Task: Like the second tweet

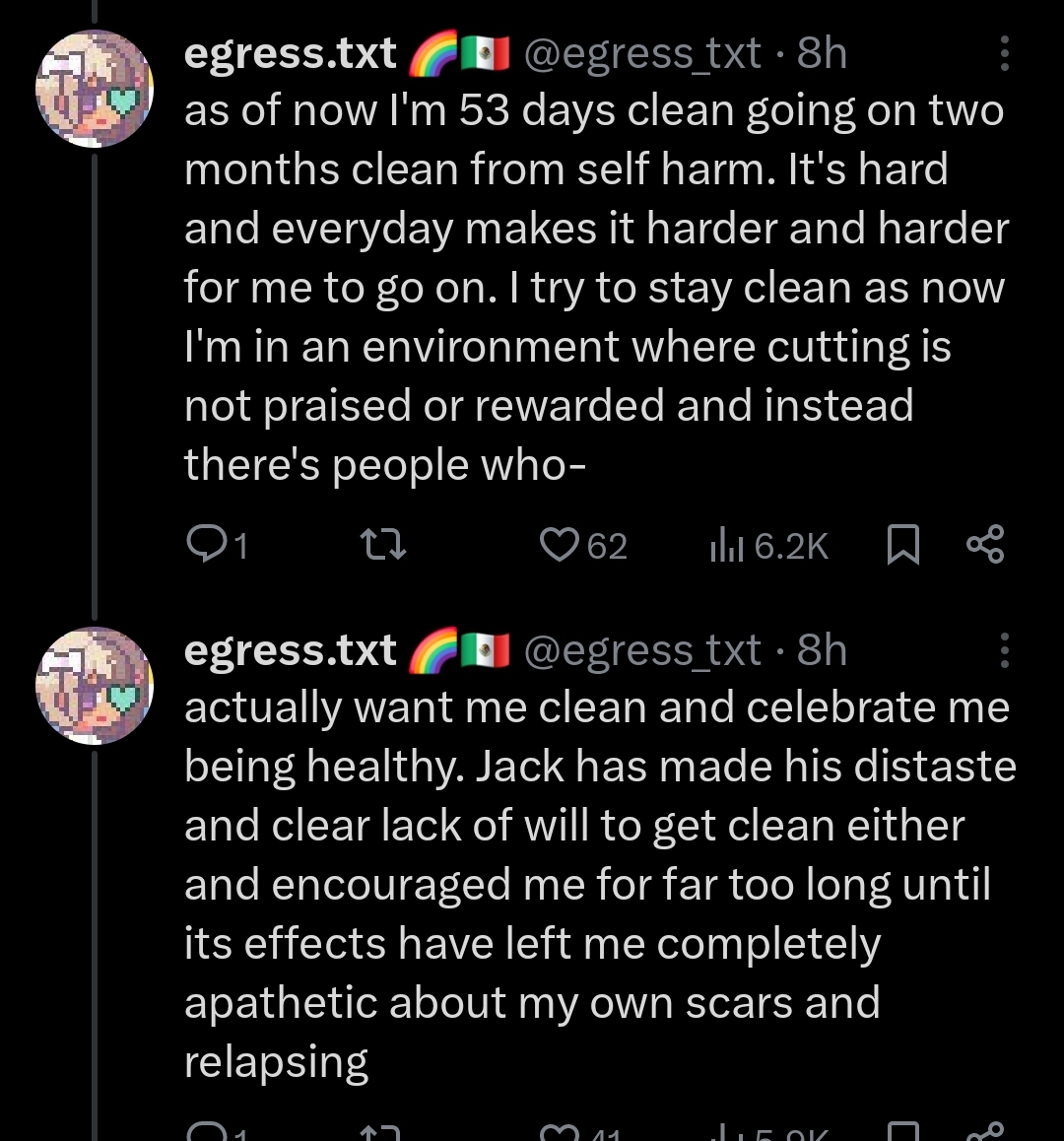Action: click(x=580, y=1132)
